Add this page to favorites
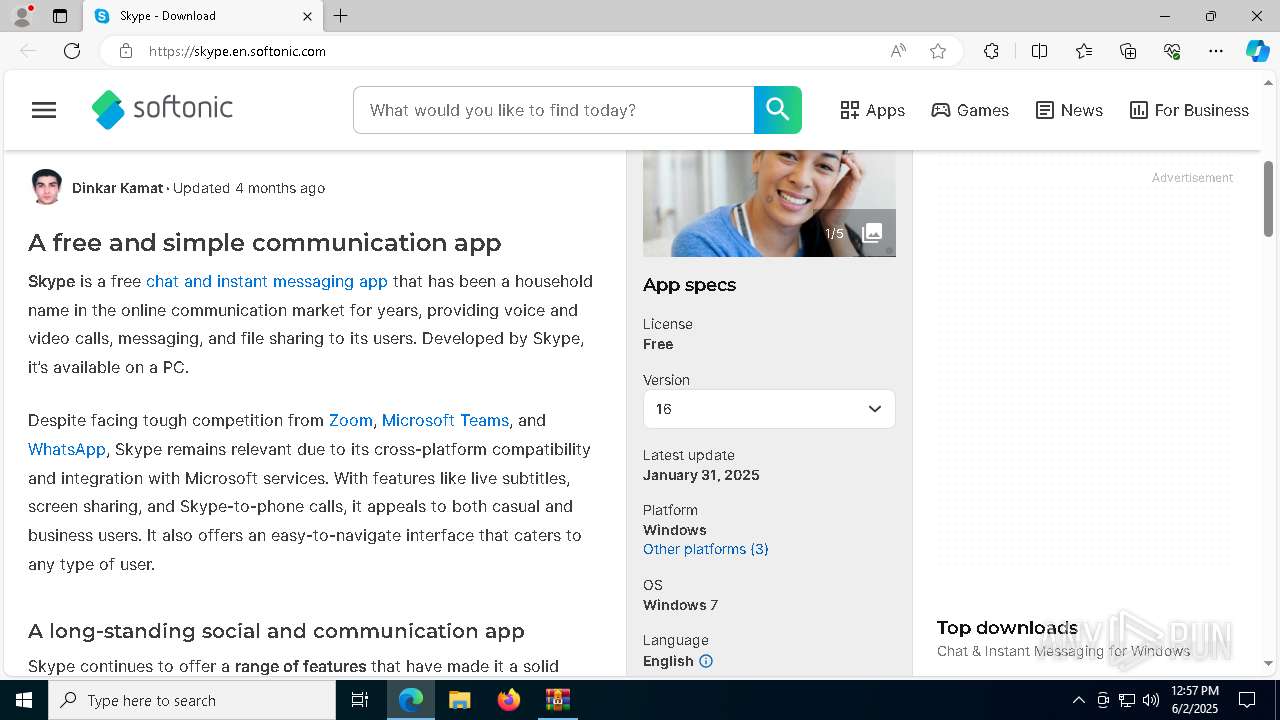Screen dimensions: 1280x720 click(x=938, y=51)
